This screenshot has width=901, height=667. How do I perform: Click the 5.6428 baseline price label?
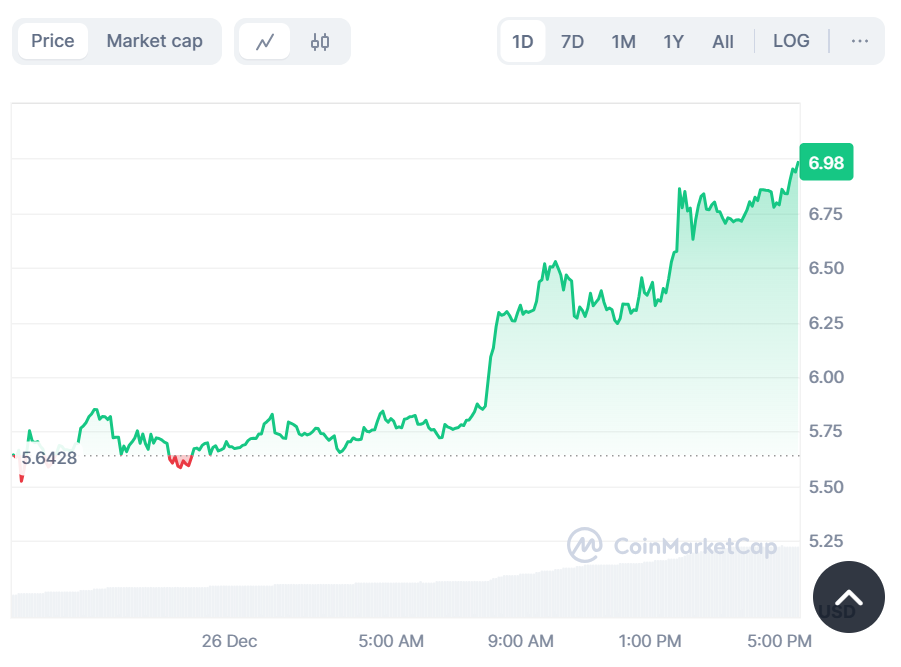click(48, 456)
